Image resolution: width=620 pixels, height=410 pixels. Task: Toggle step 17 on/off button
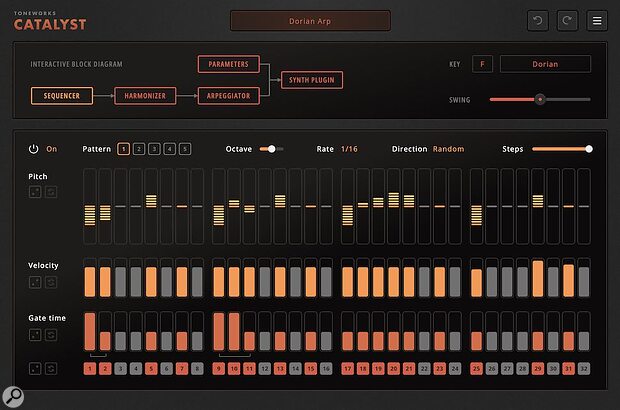coord(348,369)
